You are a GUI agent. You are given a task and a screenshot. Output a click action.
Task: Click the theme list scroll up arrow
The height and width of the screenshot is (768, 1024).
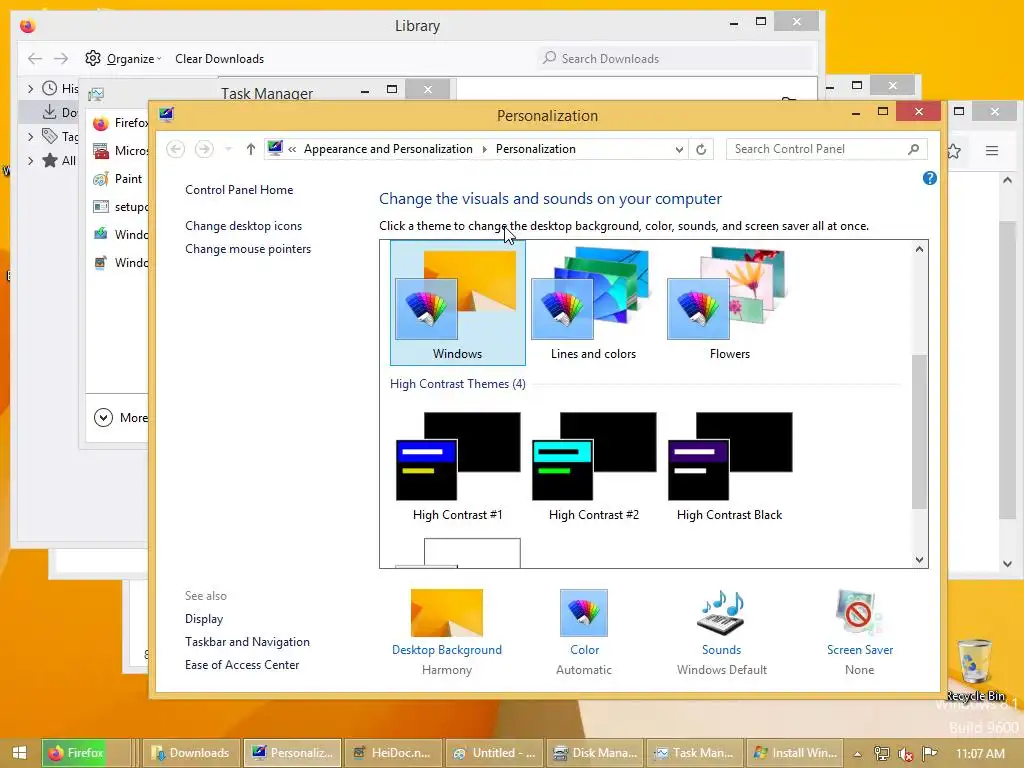click(919, 249)
